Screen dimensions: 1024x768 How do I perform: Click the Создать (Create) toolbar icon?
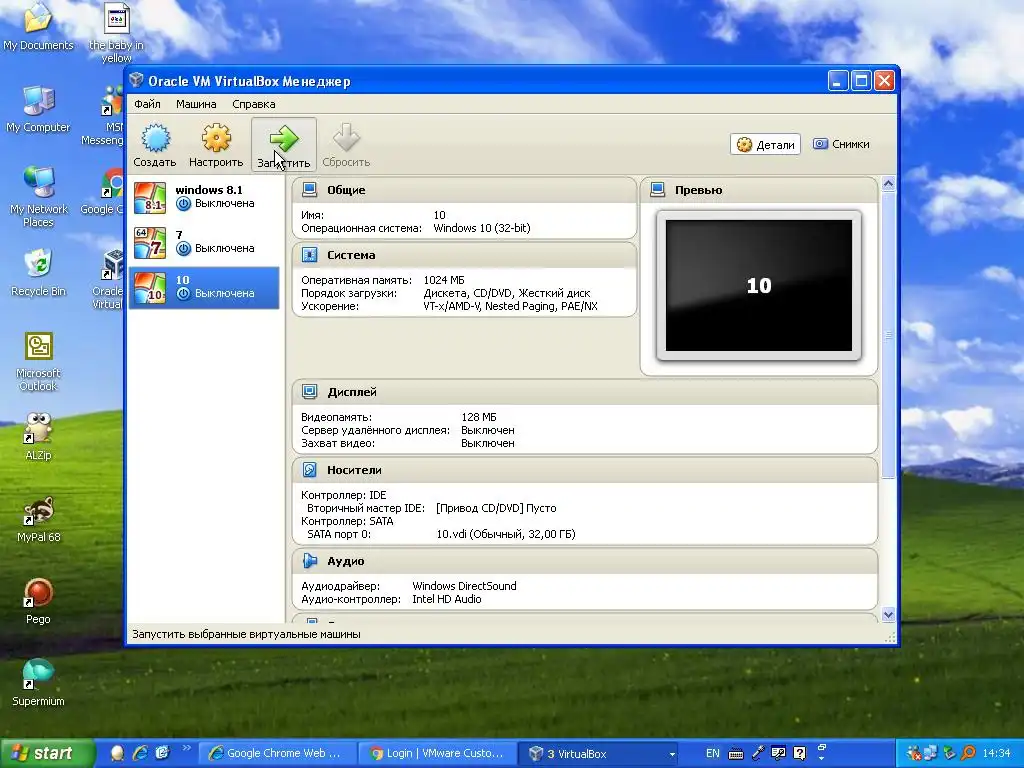155,144
